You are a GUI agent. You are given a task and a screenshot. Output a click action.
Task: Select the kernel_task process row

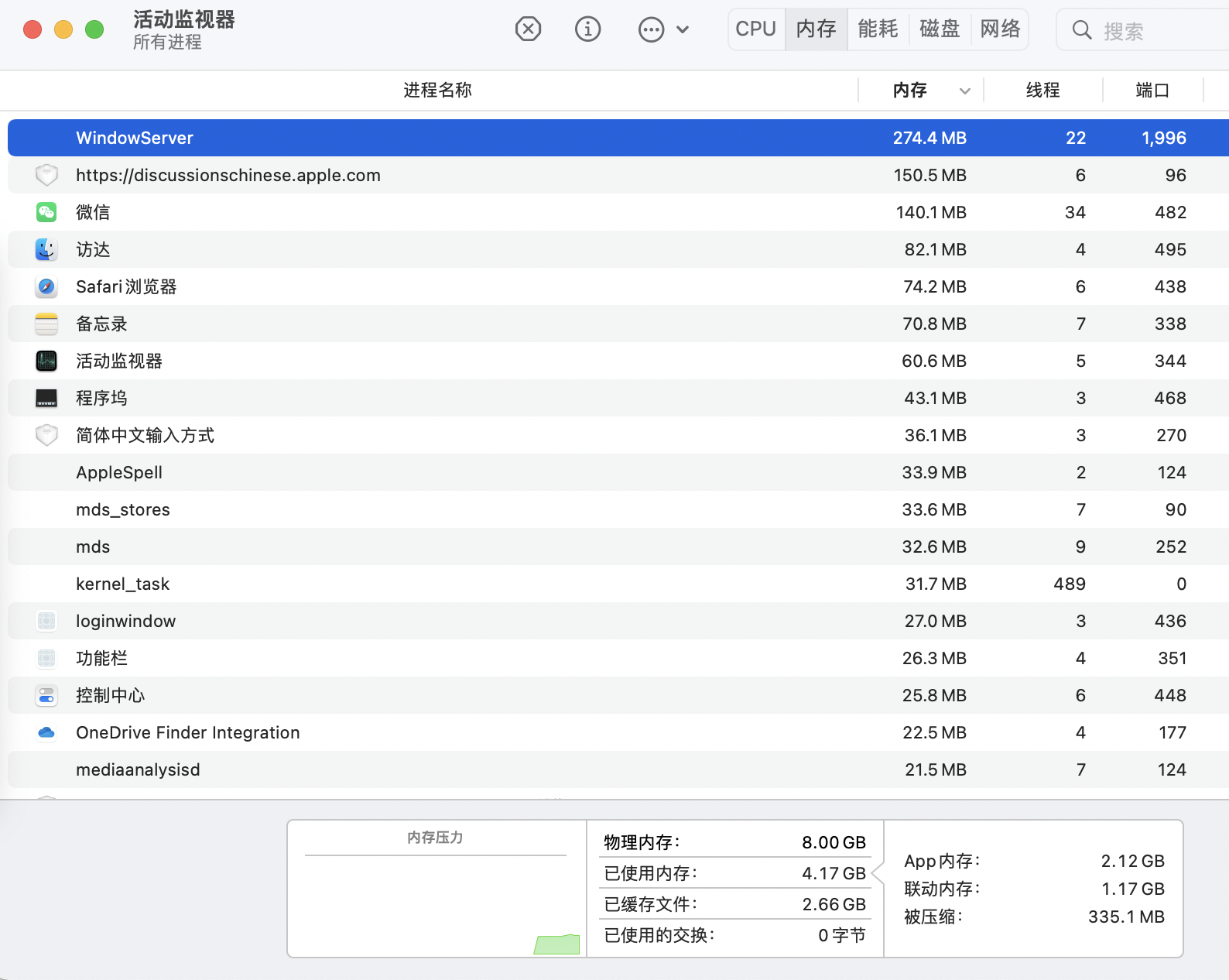click(x=464, y=584)
